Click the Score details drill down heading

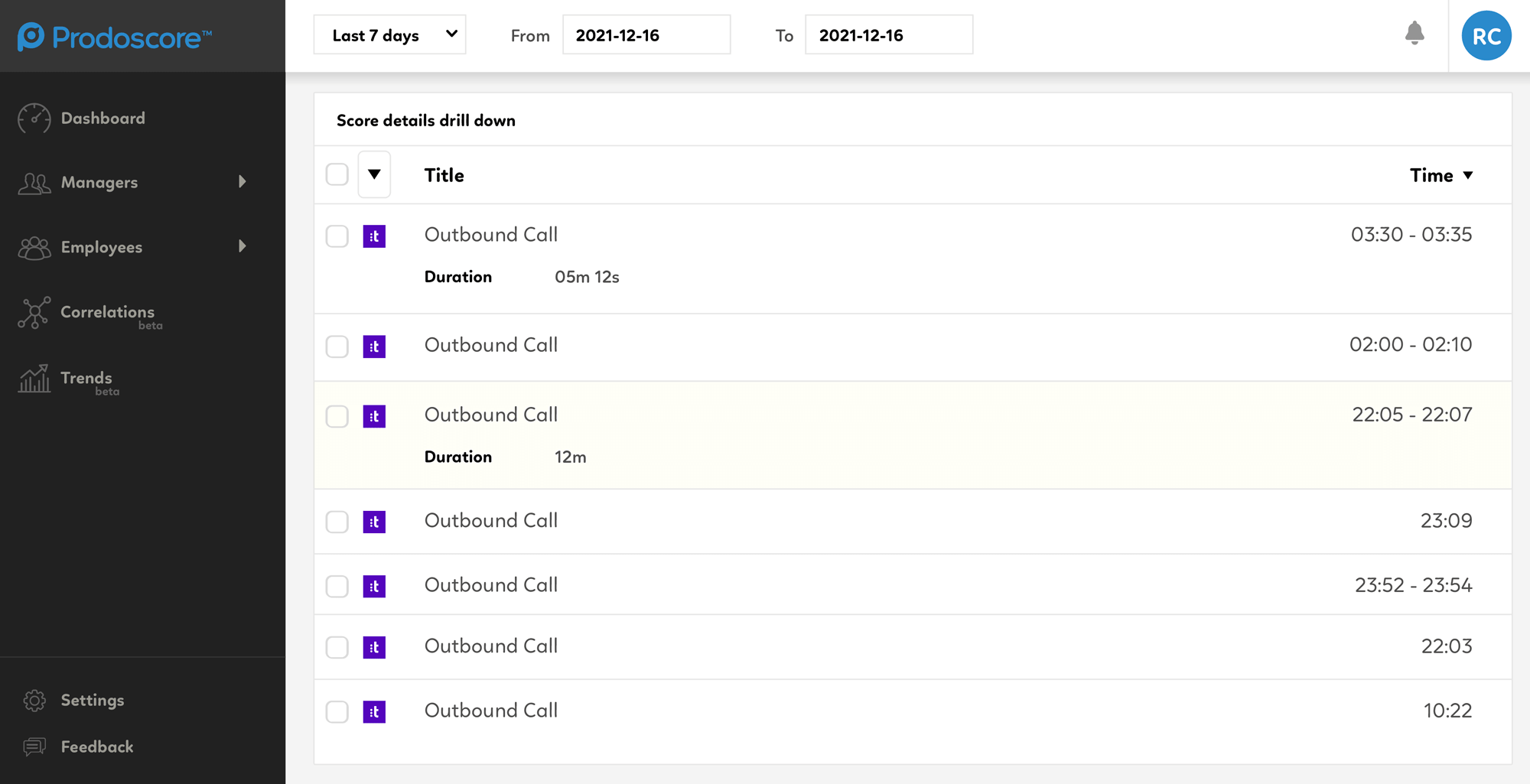point(426,121)
